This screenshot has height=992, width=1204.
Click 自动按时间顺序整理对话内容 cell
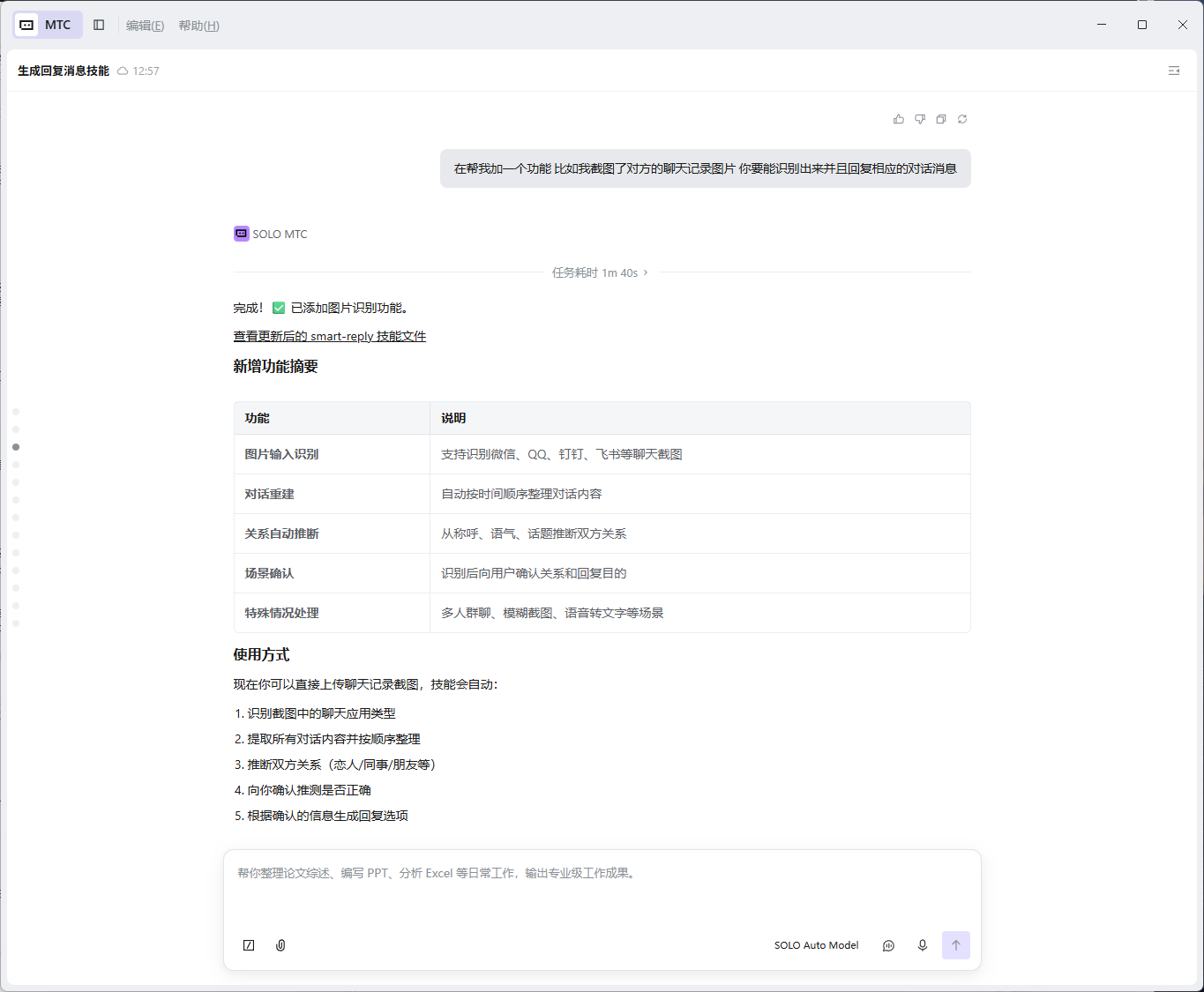tap(699, 494)
